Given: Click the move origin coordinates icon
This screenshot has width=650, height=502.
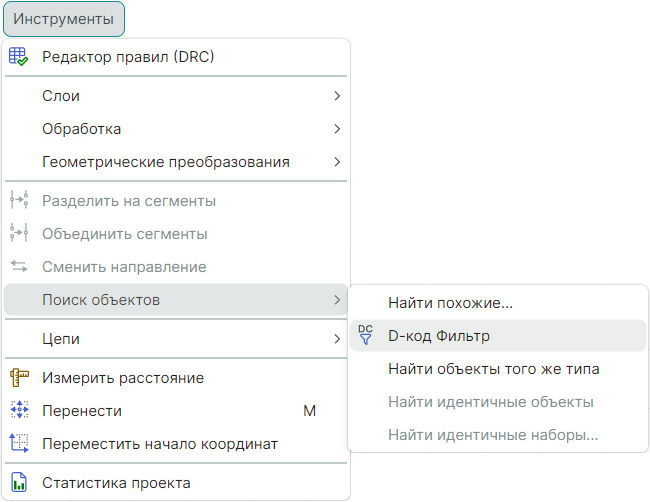Looking at the screenshot, I should pos(19,443).
